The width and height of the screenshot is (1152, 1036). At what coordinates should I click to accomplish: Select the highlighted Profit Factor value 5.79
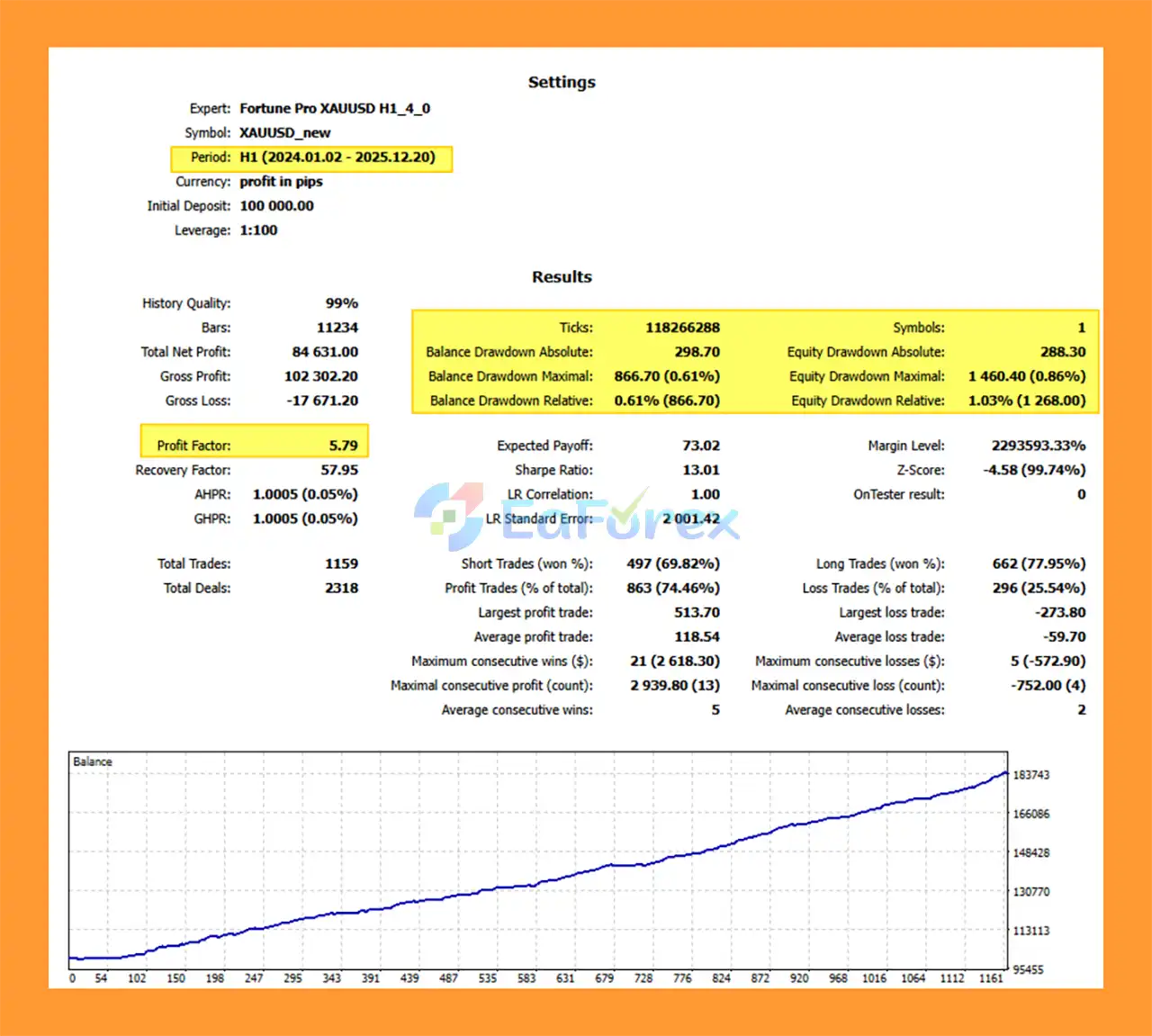pos(343,446)
